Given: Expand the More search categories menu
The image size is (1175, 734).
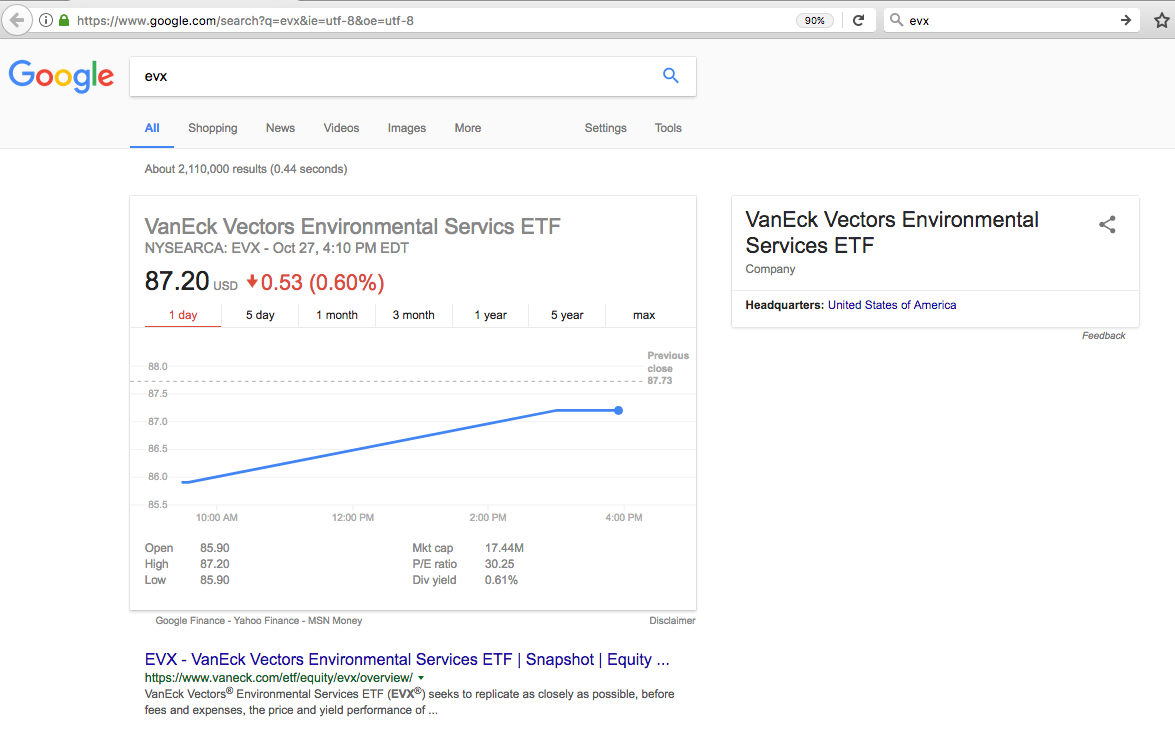Looking at the screenshot, I should (x=467, y=128).
